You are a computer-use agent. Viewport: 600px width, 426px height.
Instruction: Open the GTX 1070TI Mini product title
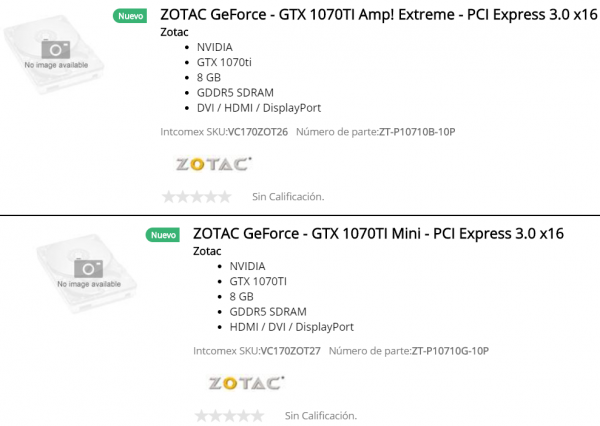coord(378,233)
